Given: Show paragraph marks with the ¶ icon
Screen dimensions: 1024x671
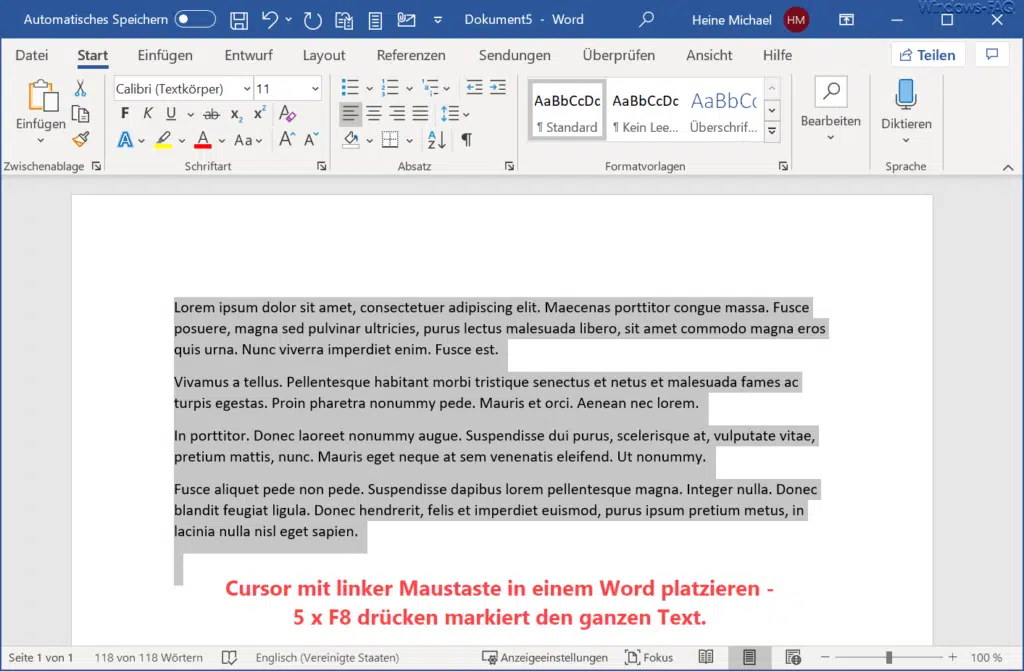Looking at the screenshot, I should point(466,140).
